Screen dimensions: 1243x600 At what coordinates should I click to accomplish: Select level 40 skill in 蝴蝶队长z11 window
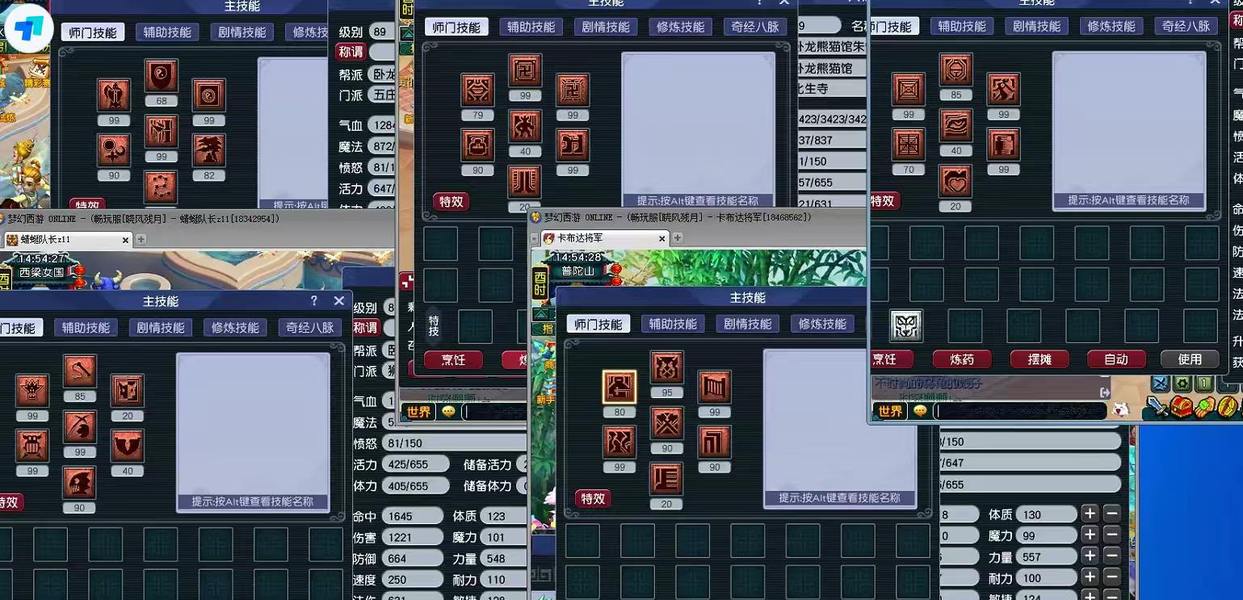coord(127,446)
